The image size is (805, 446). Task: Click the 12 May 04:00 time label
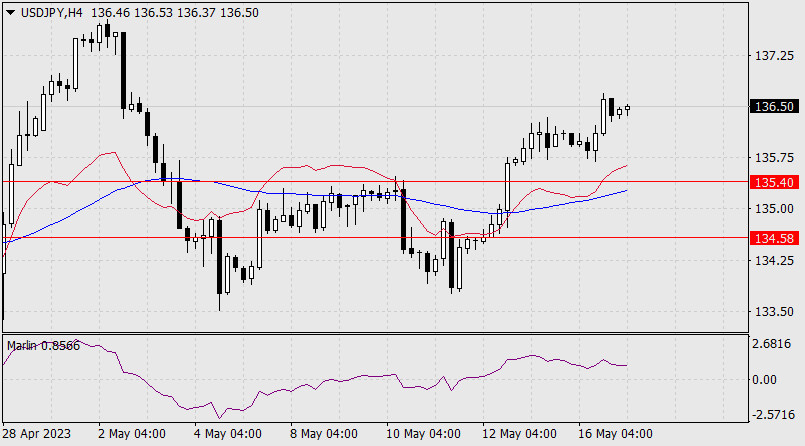(521, 434)
